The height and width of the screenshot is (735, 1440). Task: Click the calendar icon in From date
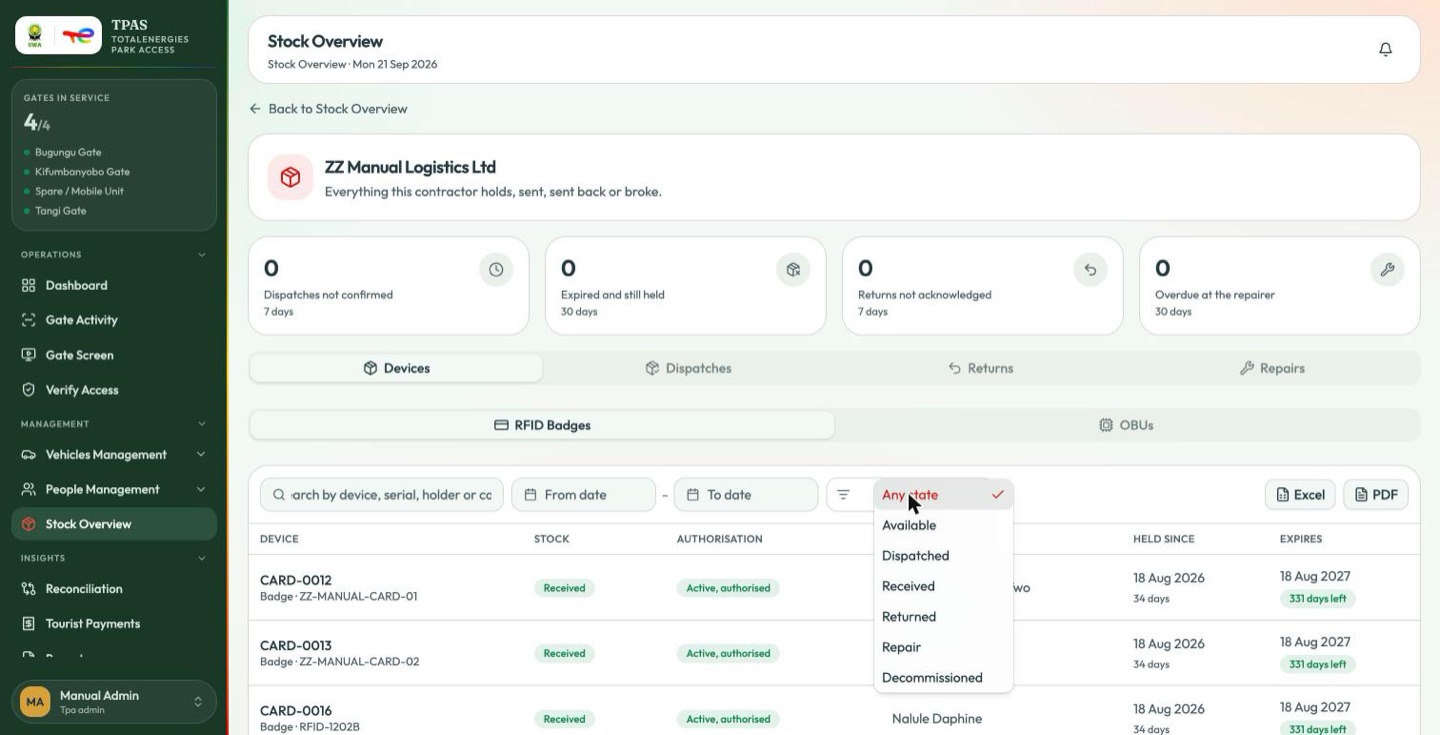click(531, 495)
